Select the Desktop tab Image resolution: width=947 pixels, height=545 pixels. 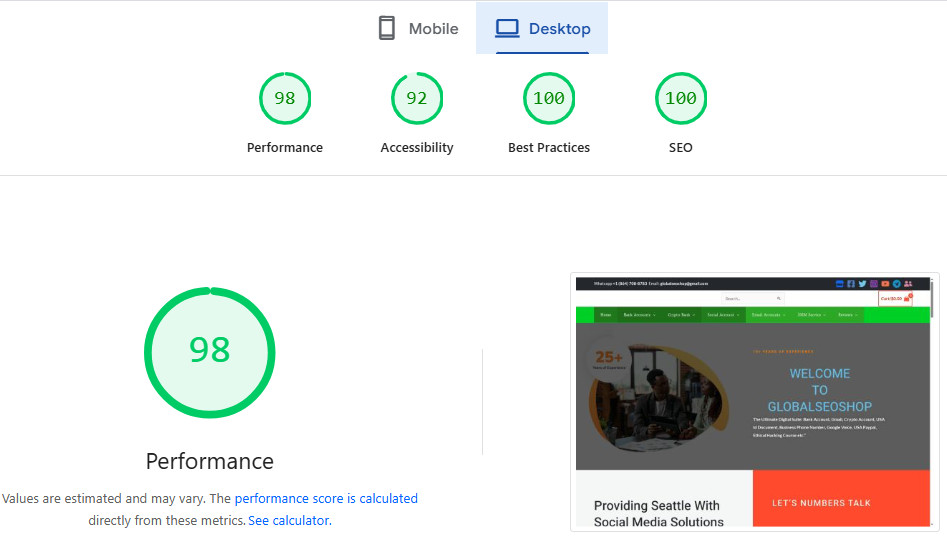(542, 28)
